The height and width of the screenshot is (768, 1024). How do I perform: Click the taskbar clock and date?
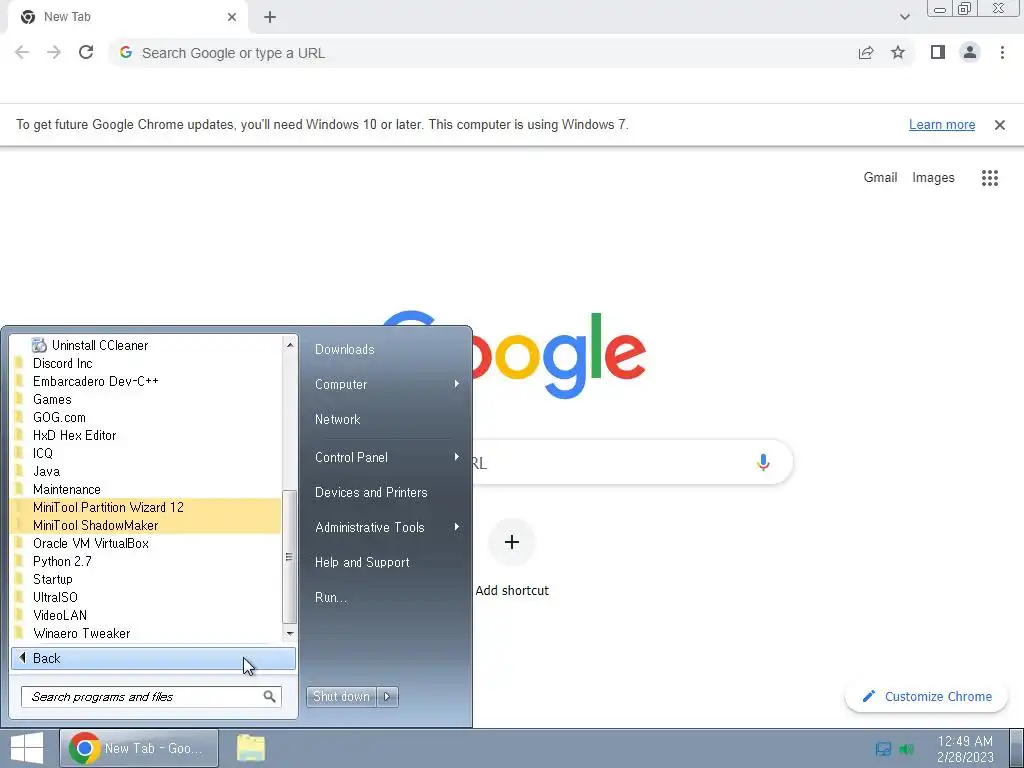[x=965, y=749]
